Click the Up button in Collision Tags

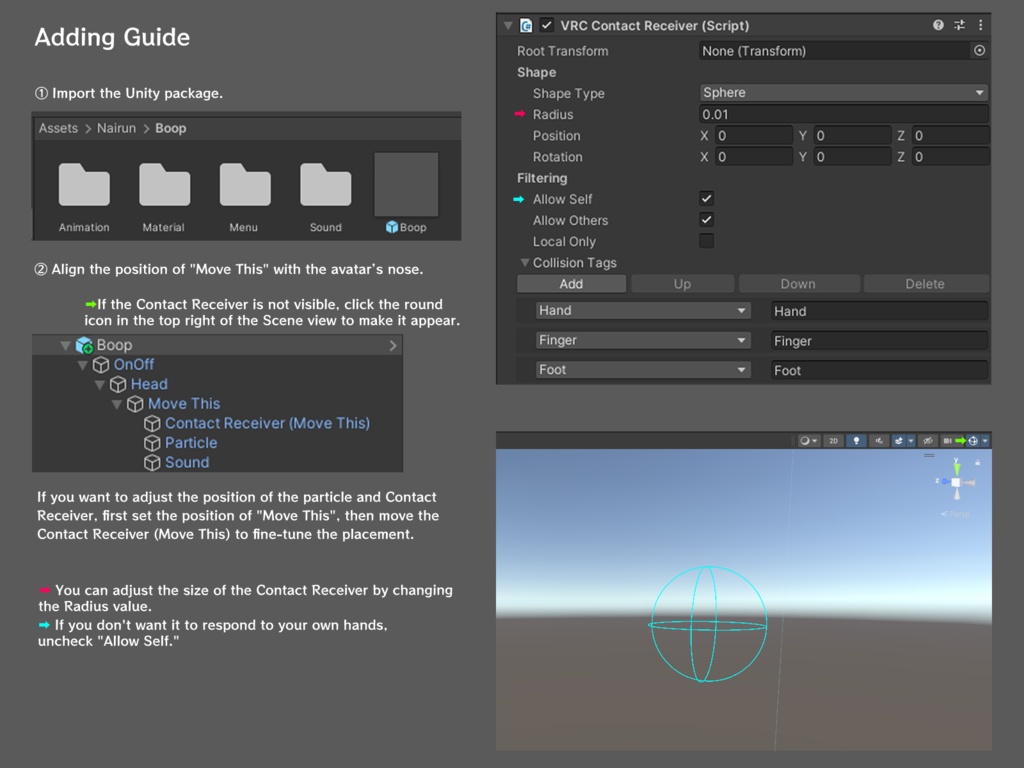pyautogui.click(x=682, y=283)
